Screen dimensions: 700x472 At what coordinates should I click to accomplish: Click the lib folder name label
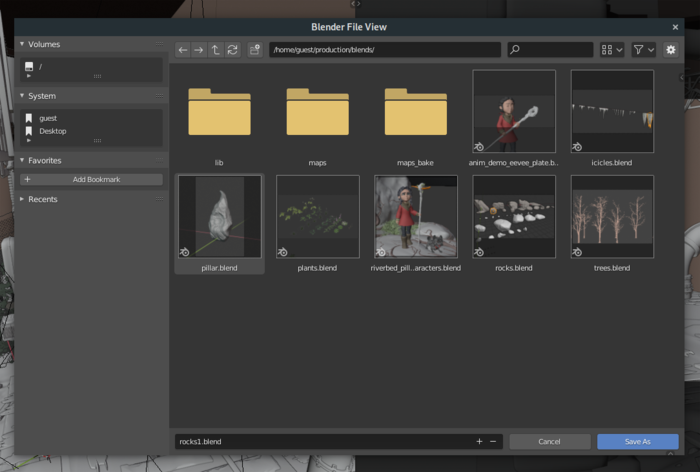point(219,163)
